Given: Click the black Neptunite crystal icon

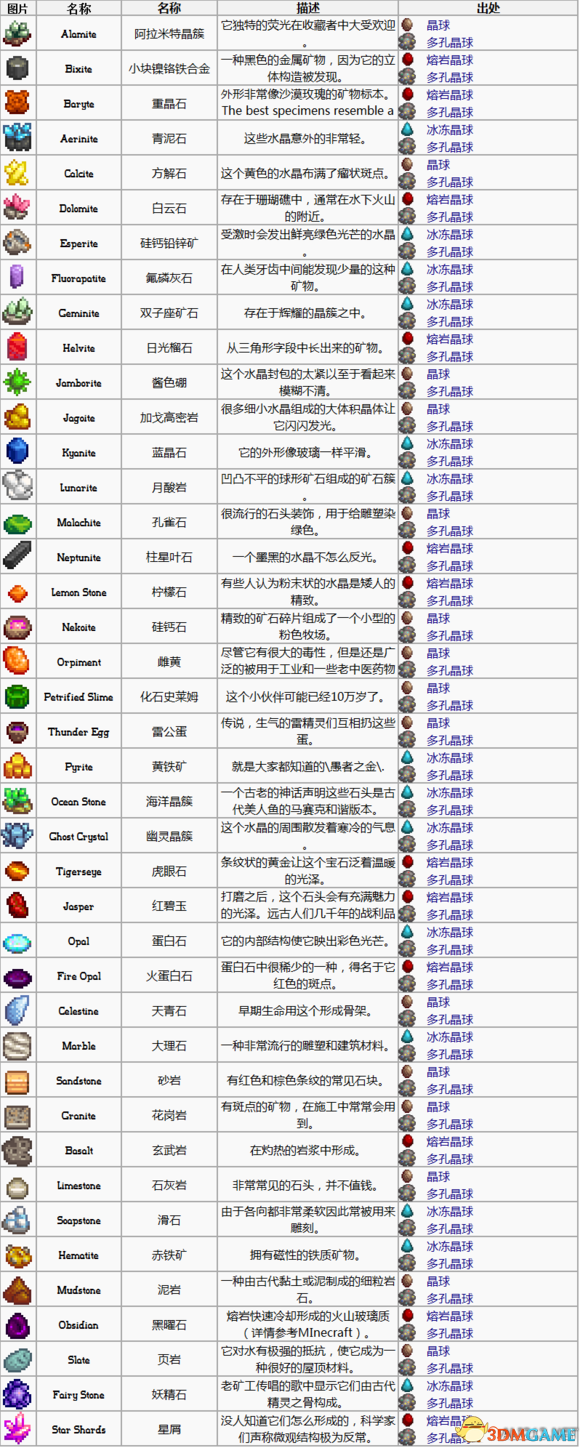Looking at the screenshot, I should tap(17, 557).
